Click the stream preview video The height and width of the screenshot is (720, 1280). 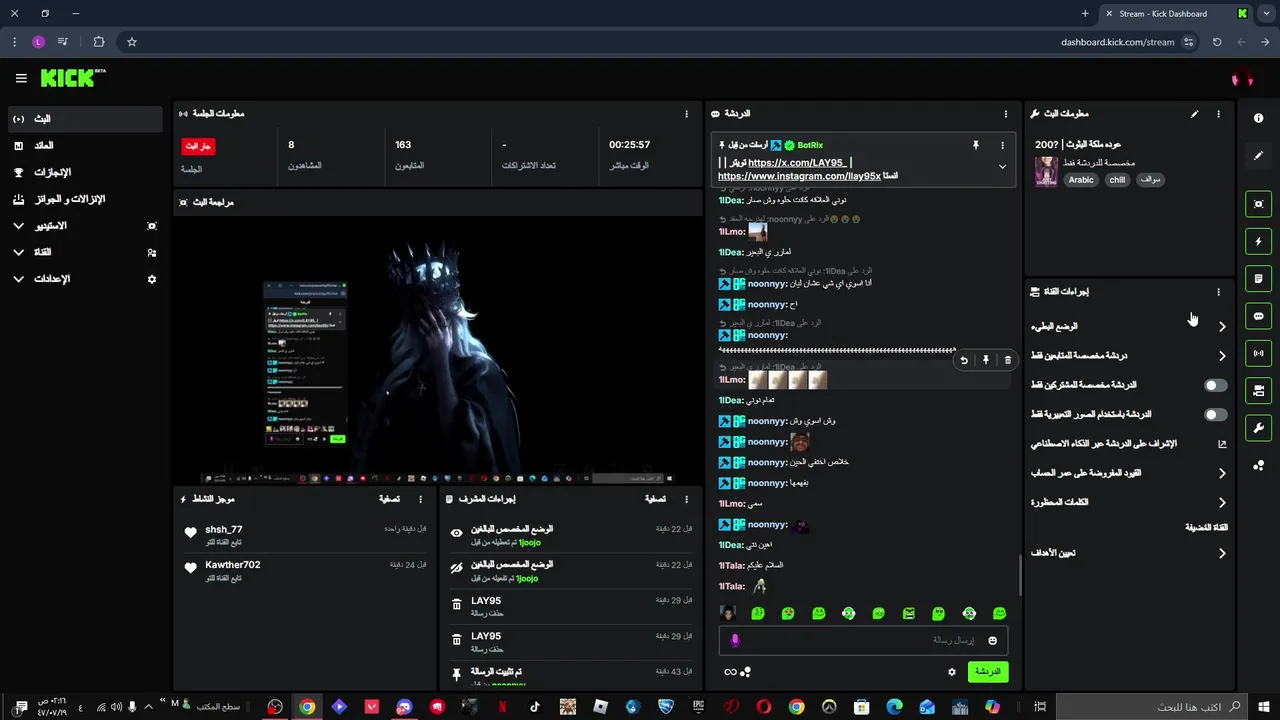(x=438, y=350)
